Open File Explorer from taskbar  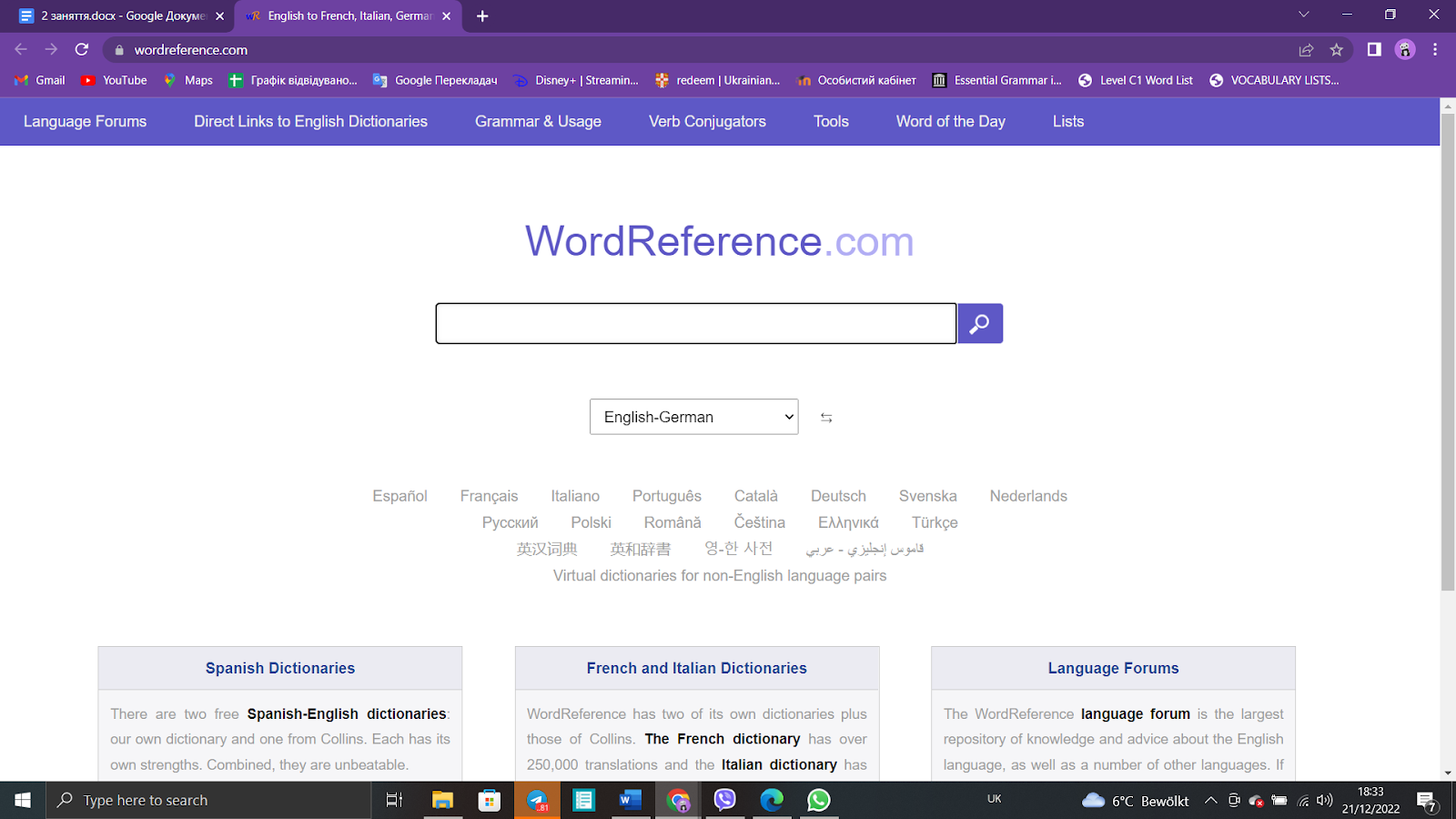[x=442, y=800]
